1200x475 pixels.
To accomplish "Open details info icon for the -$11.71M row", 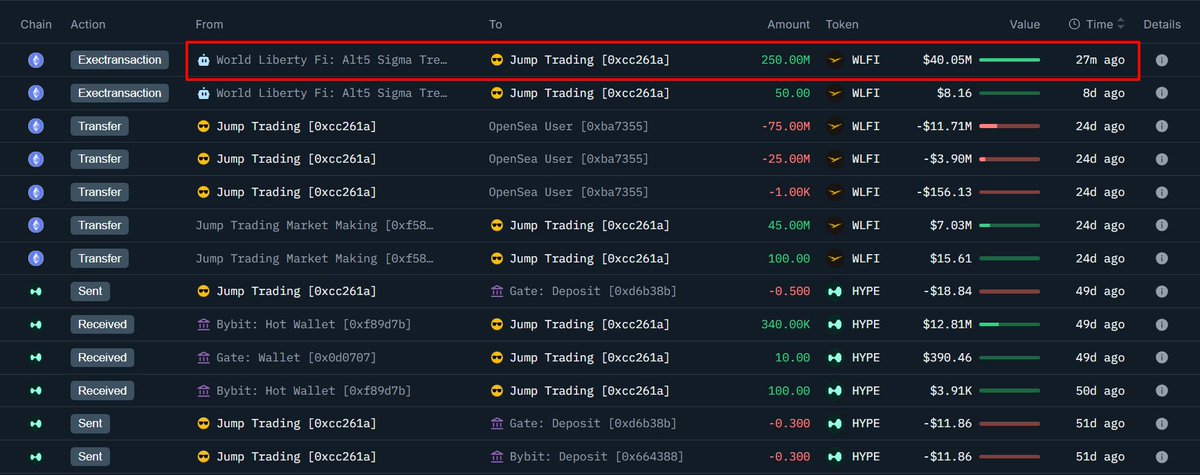I will 1162,126.
